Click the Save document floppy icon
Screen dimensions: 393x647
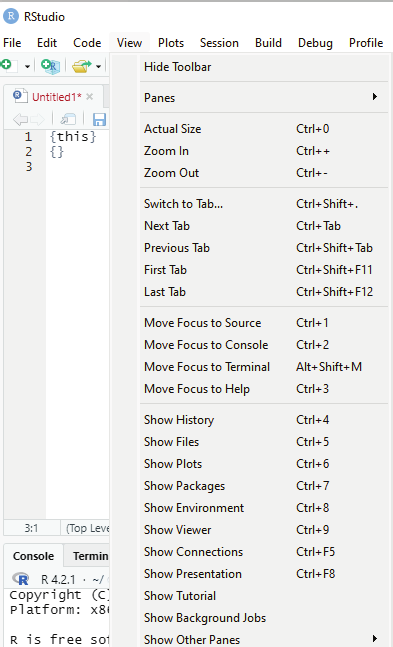click(x=99, y=120)
